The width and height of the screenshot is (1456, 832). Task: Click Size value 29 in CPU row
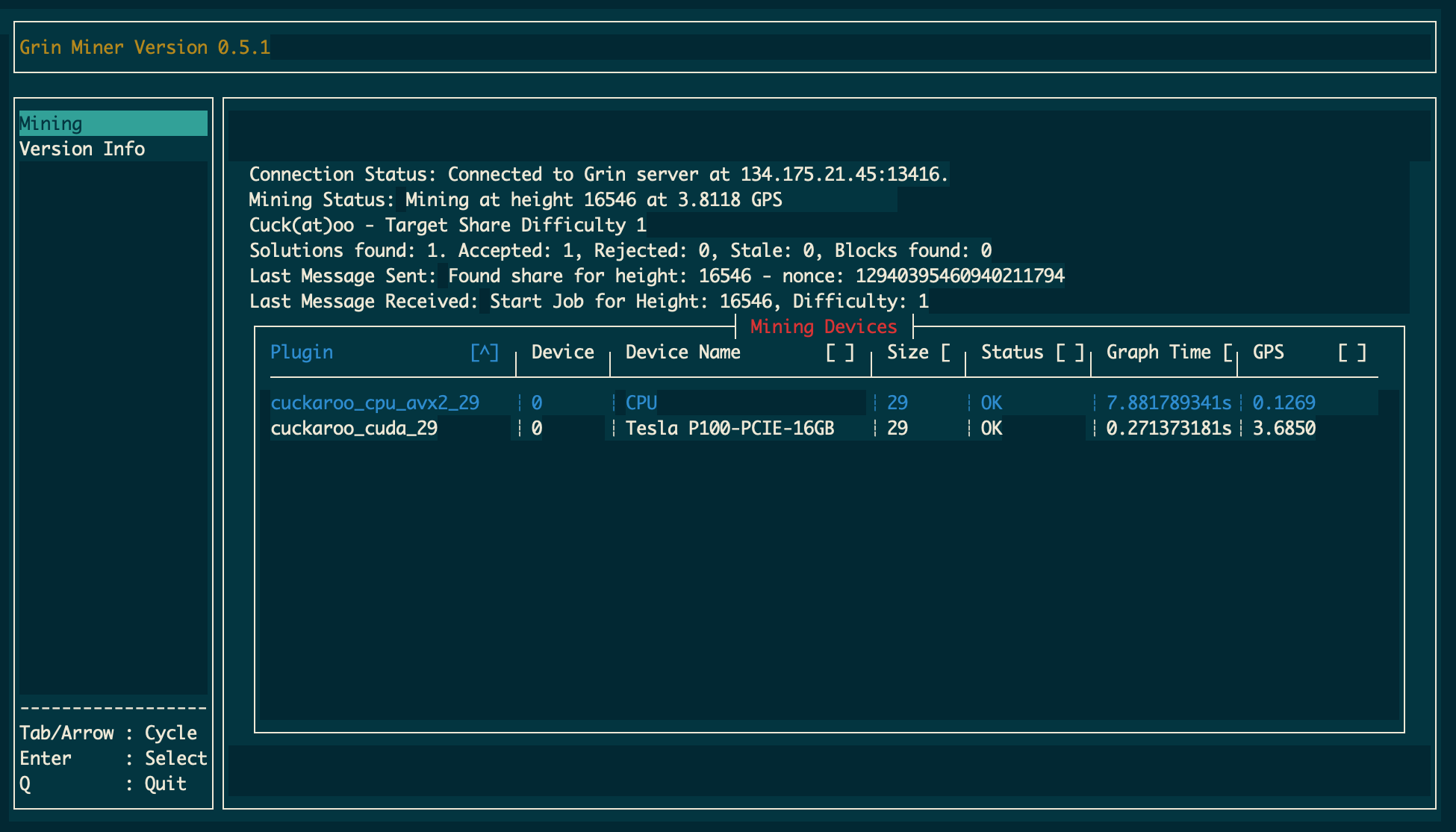coord(897,403)
